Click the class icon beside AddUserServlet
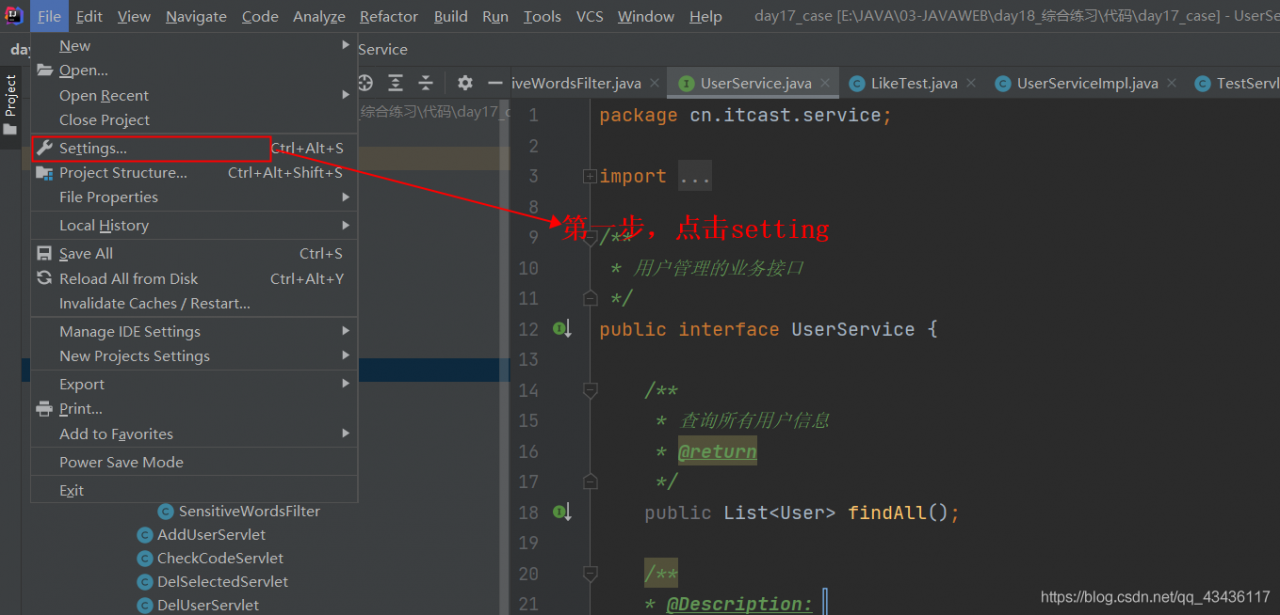 click(145, 535)
